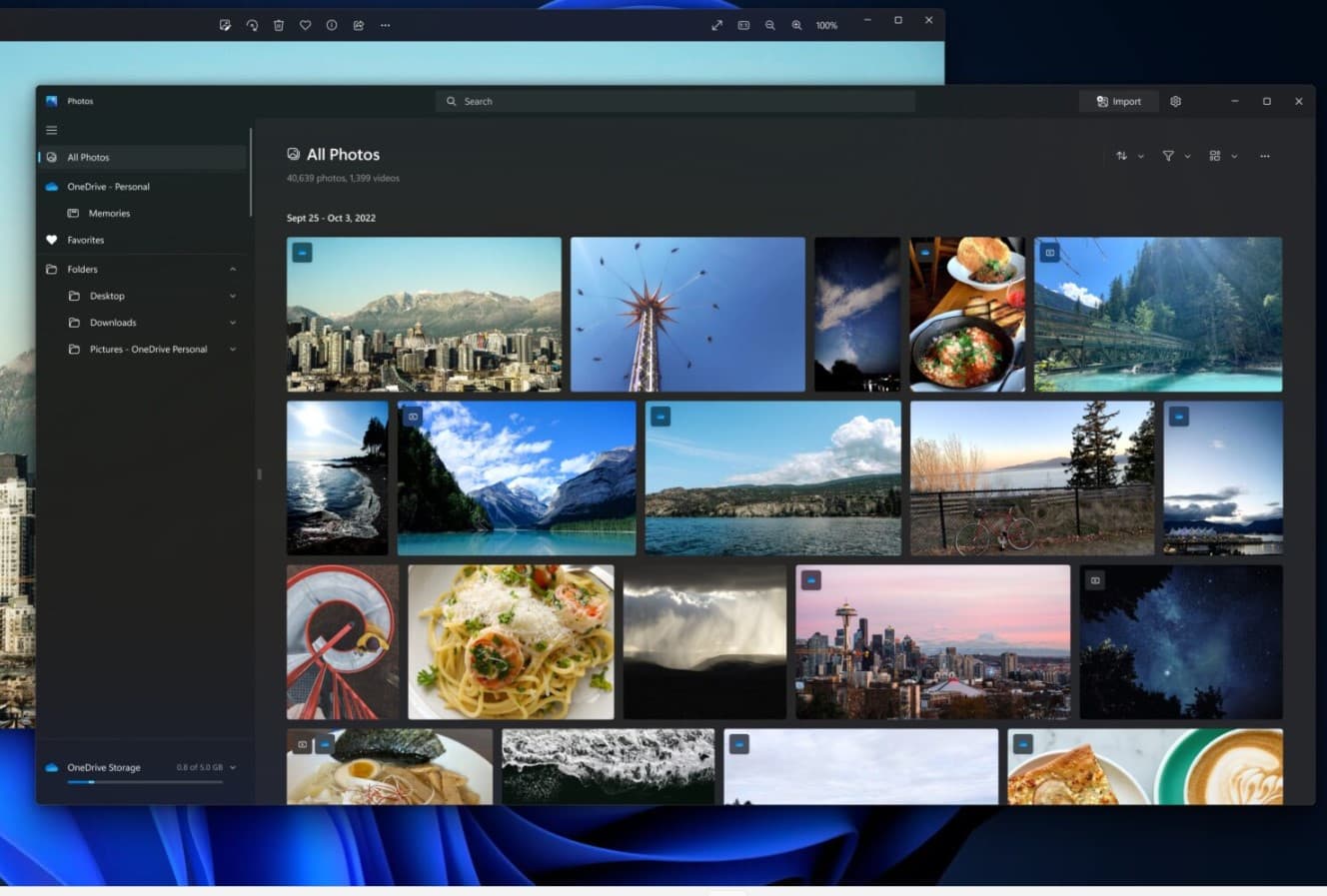Open the sort dropdown chevron
The height and width of the screenshot is (896, 1327).
(x=1141, y=156)
